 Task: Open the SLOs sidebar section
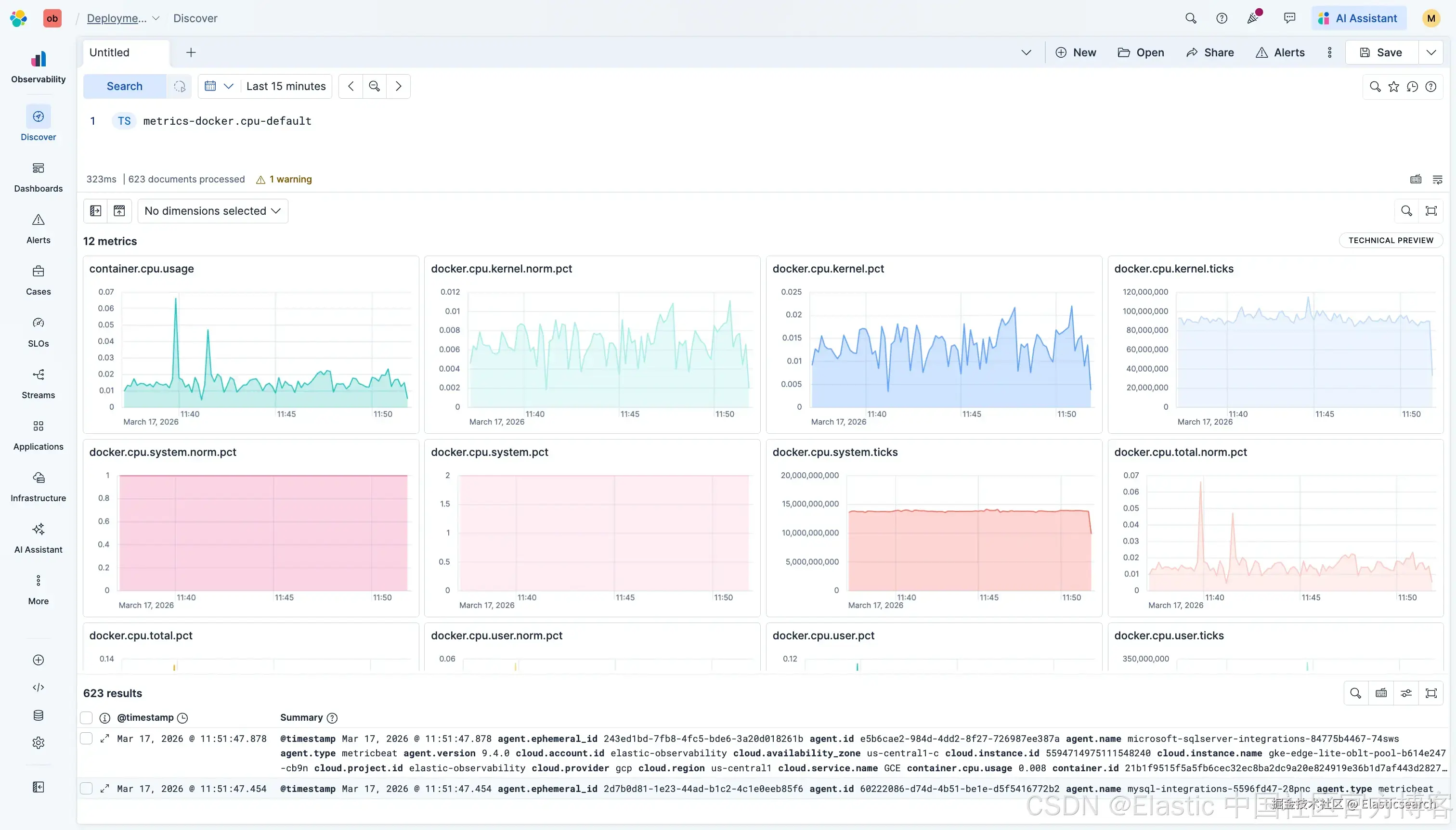coord(38,331)
